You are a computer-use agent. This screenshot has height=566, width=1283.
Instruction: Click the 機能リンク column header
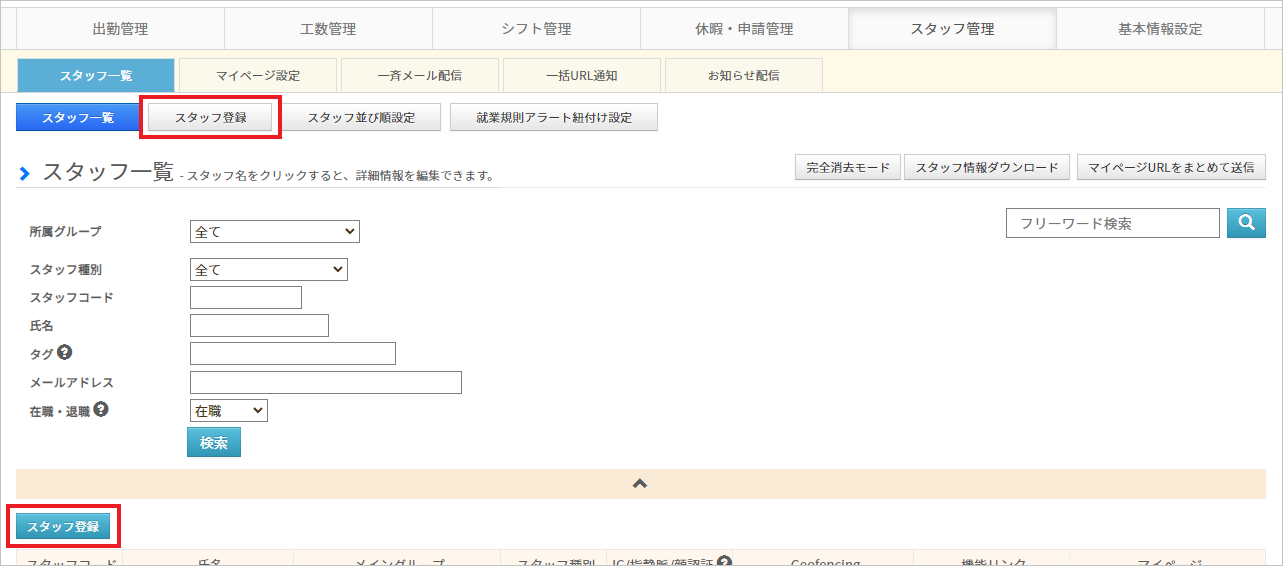tap(992, 560)
